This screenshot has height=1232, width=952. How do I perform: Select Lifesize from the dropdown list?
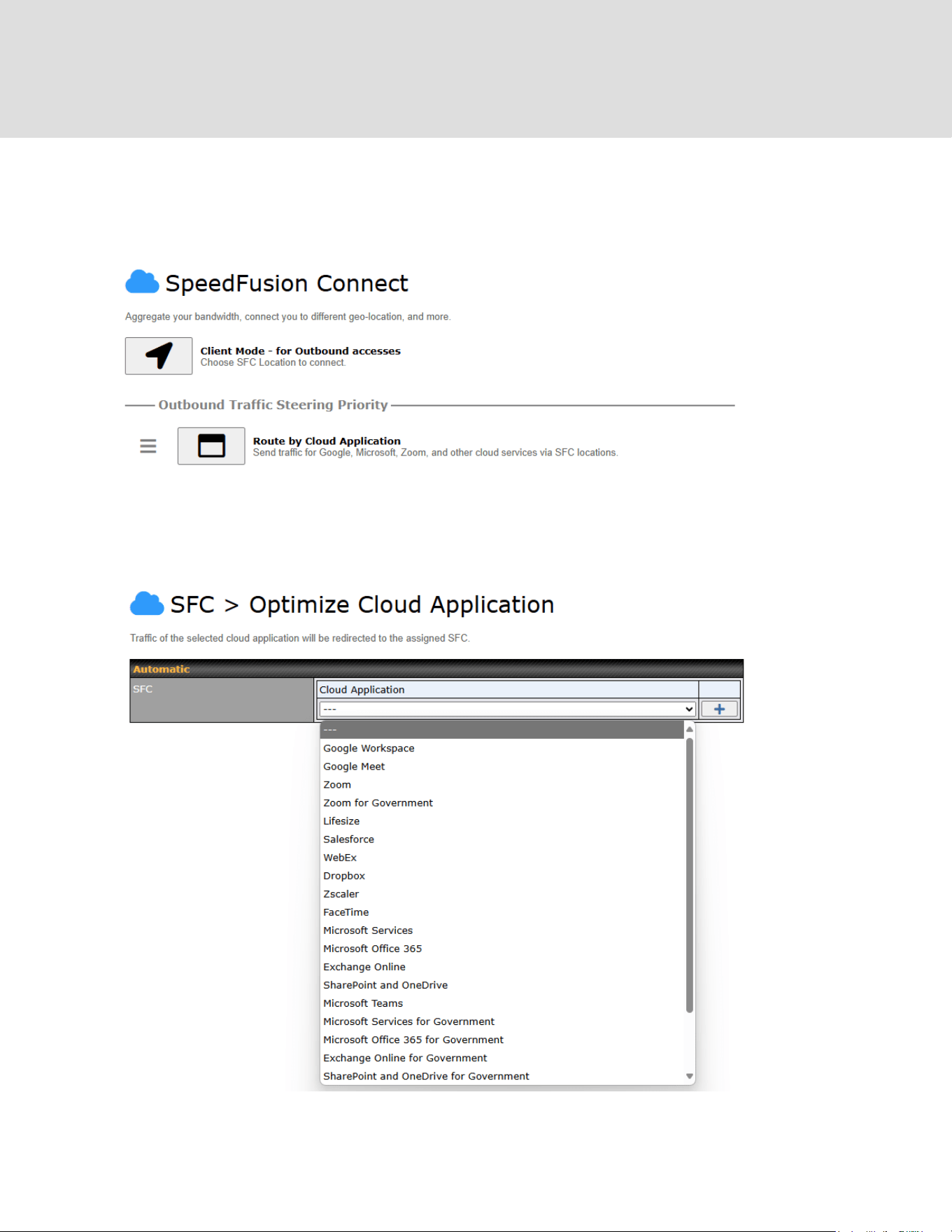(502, 821)
